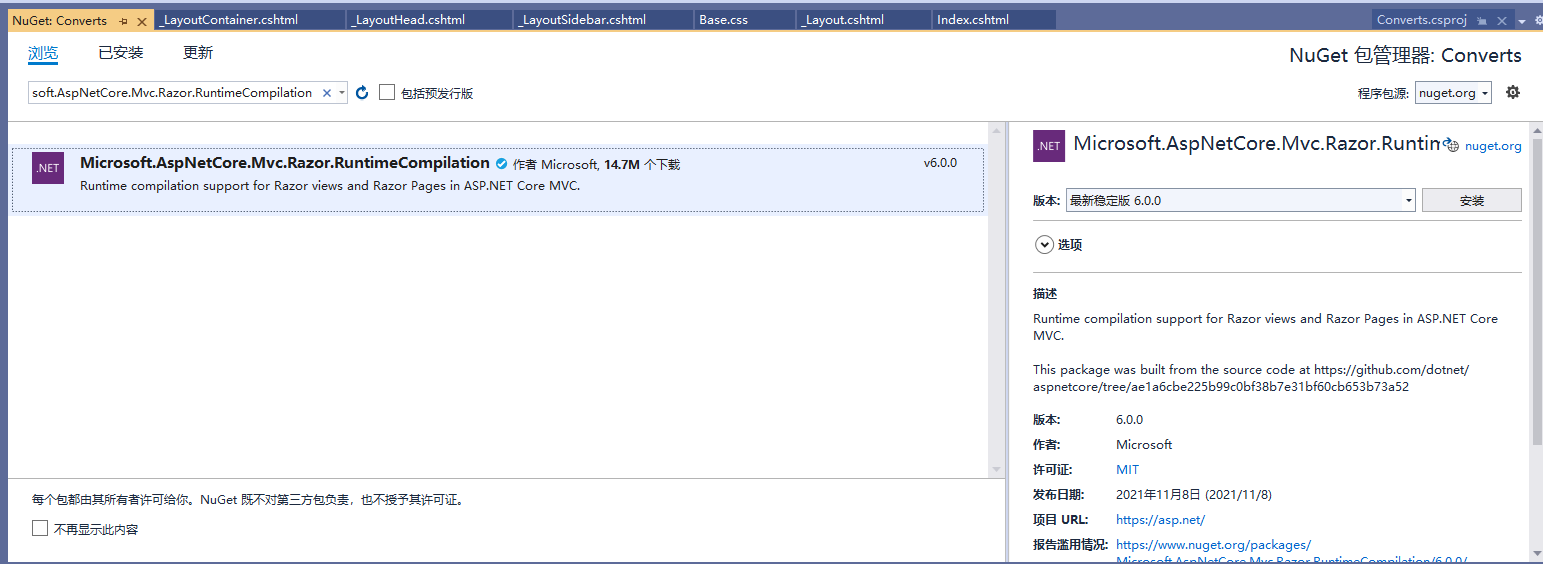Viewport: 1543px width, 564px height.
Task: Close the Converts.csproj preview tab
Action: pos(1502,21)
